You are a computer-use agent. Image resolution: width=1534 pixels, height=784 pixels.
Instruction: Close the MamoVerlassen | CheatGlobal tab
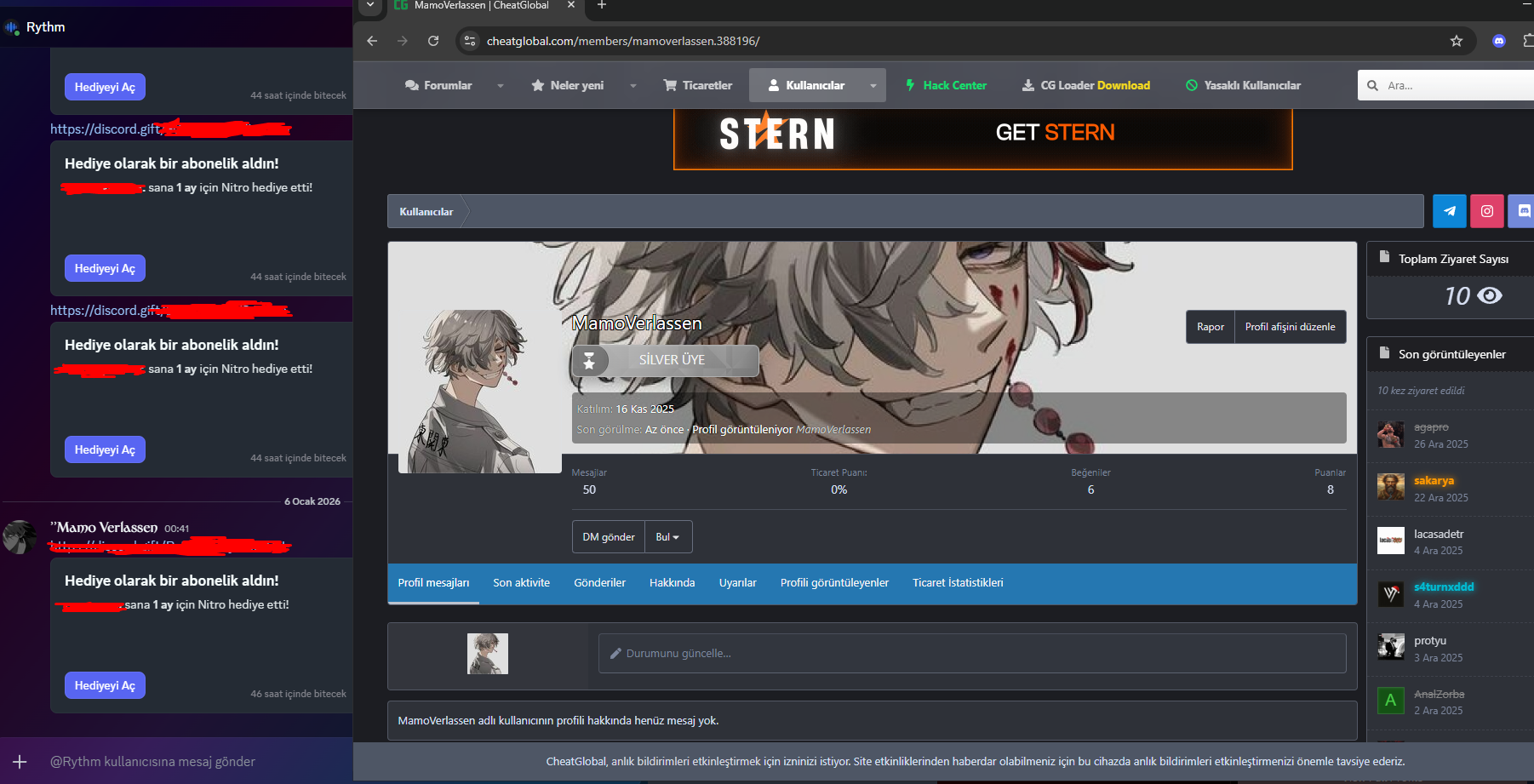(x=571, y=5)
